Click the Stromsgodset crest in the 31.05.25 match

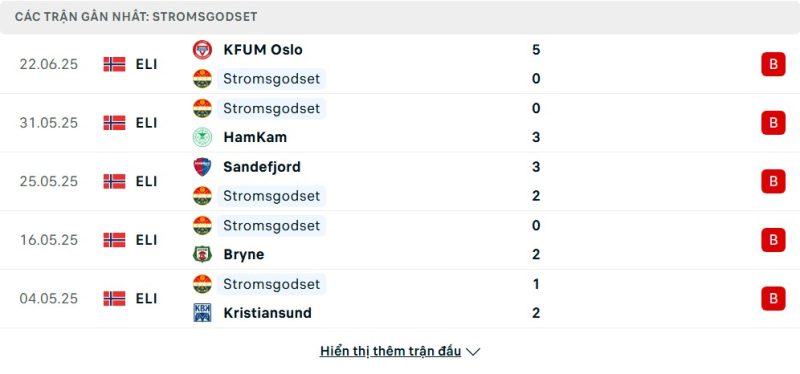click(202, 108)
